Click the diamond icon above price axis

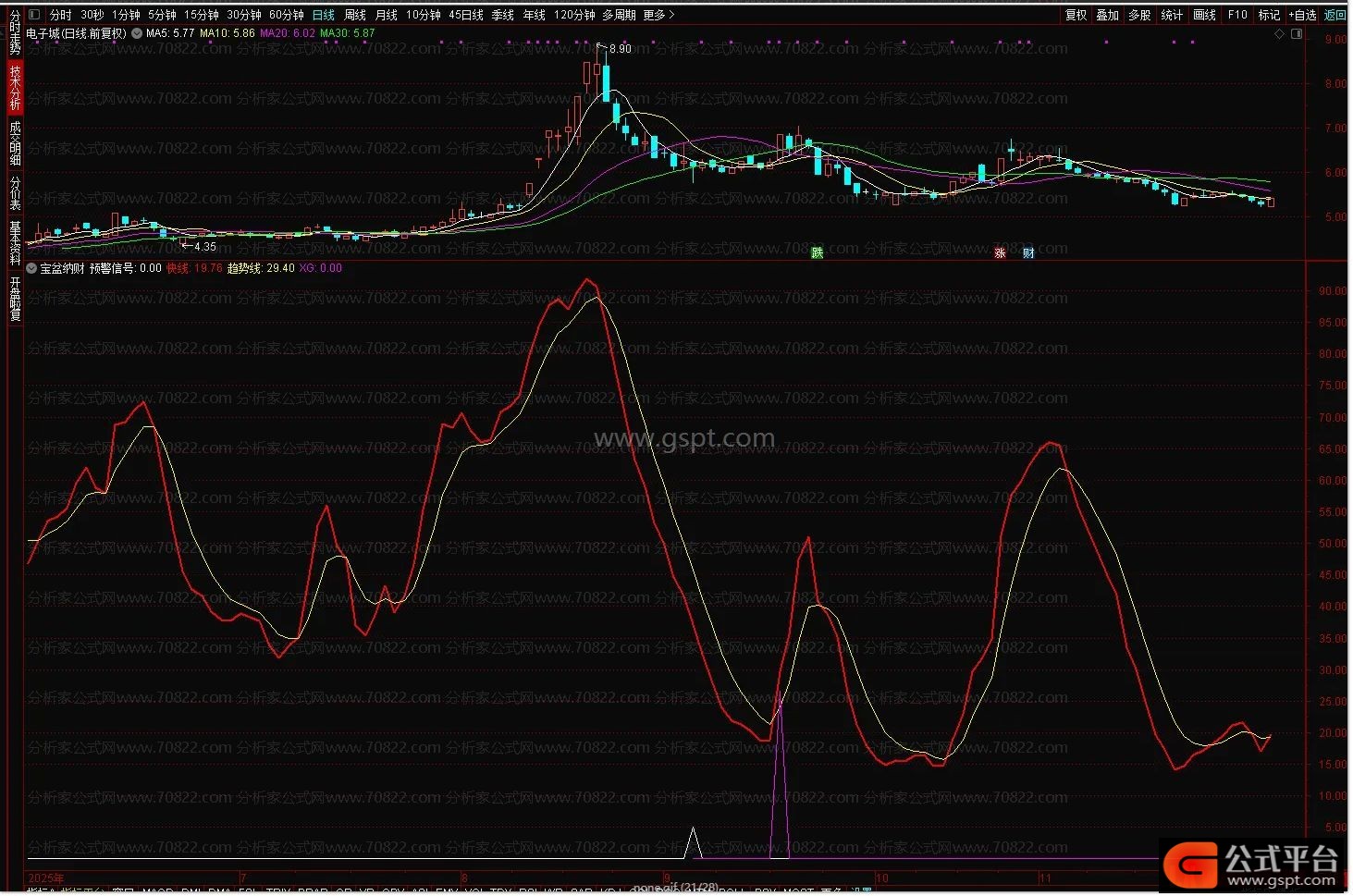pyautogui.click(x=1279, y=34)
